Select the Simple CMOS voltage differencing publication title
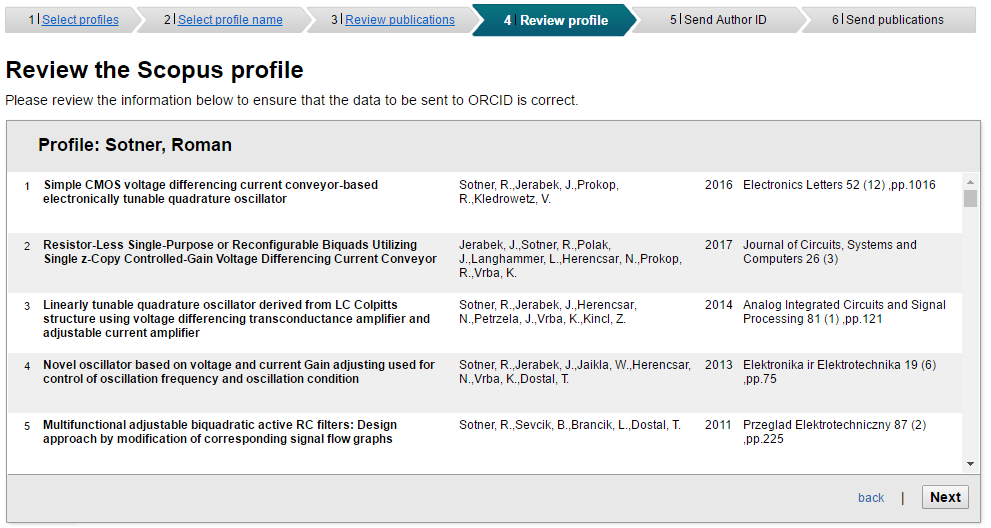Viewport: 991px width, 528px height. pos(210,192)
